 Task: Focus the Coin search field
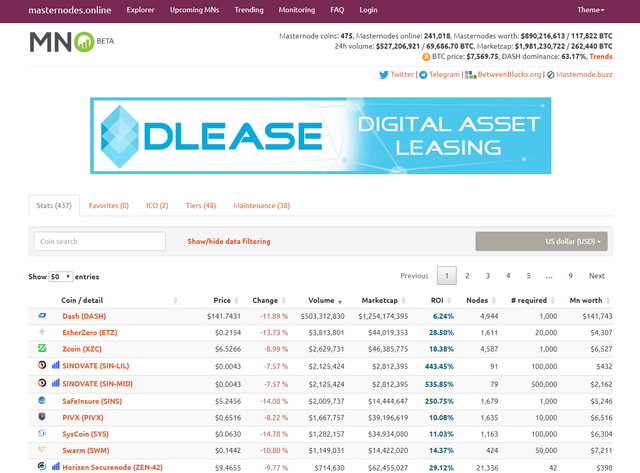click(x=100, y=242)
